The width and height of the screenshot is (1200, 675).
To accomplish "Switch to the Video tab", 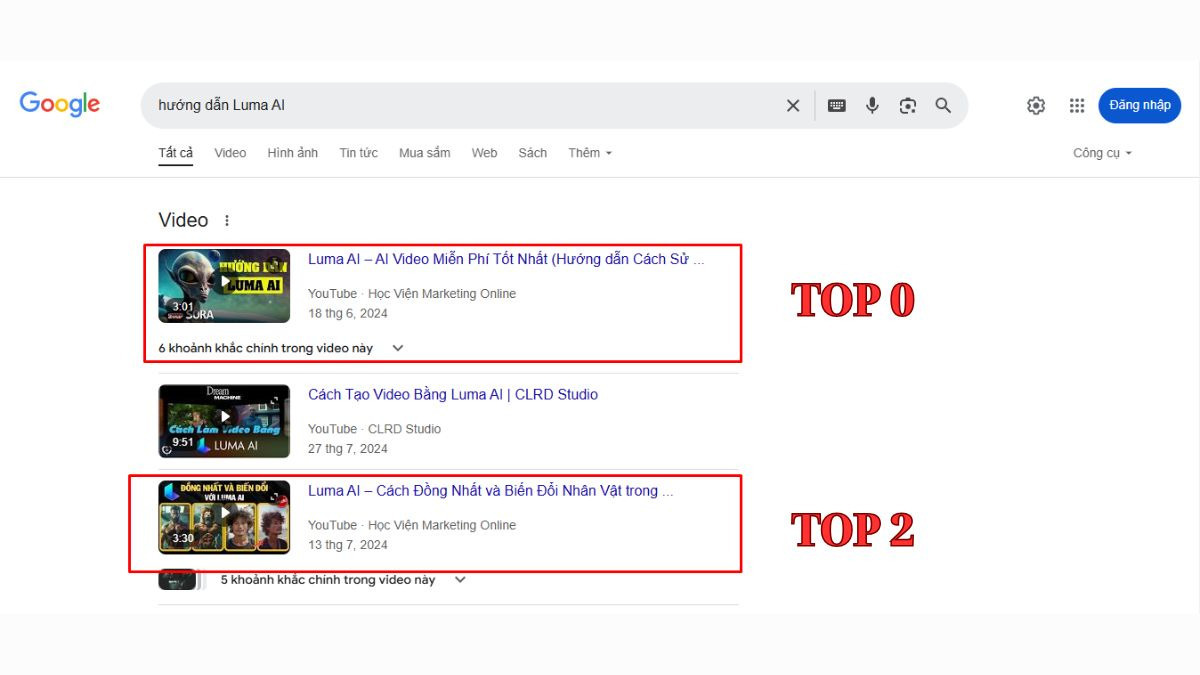I will [x=230, y=153].
